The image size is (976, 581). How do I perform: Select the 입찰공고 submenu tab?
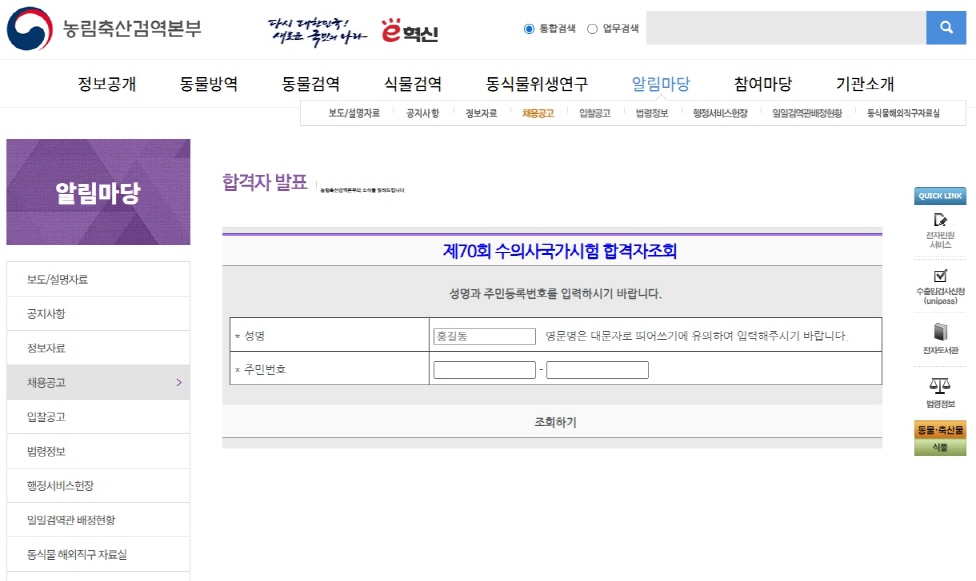(x=594, y=113)
